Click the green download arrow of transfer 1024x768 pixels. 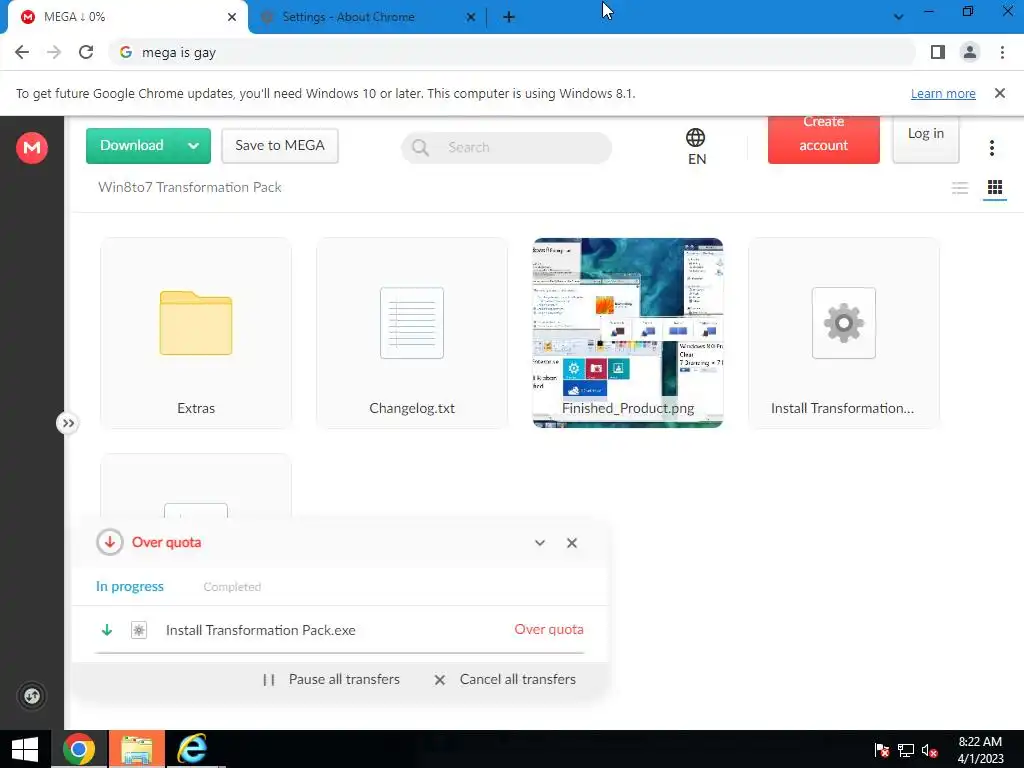pos(106,630)
